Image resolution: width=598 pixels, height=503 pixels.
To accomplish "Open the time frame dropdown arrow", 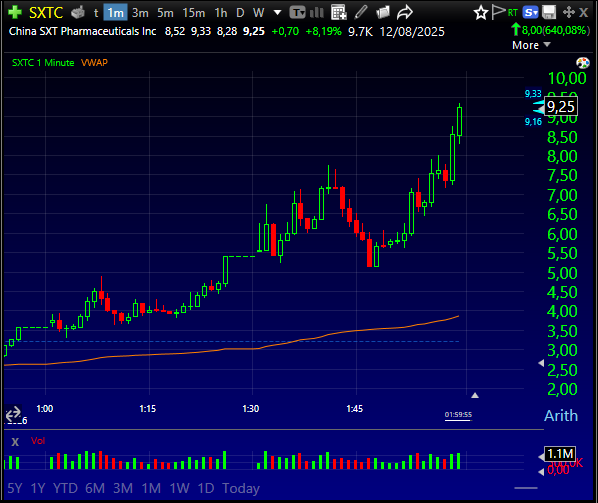I will [278, 13].
